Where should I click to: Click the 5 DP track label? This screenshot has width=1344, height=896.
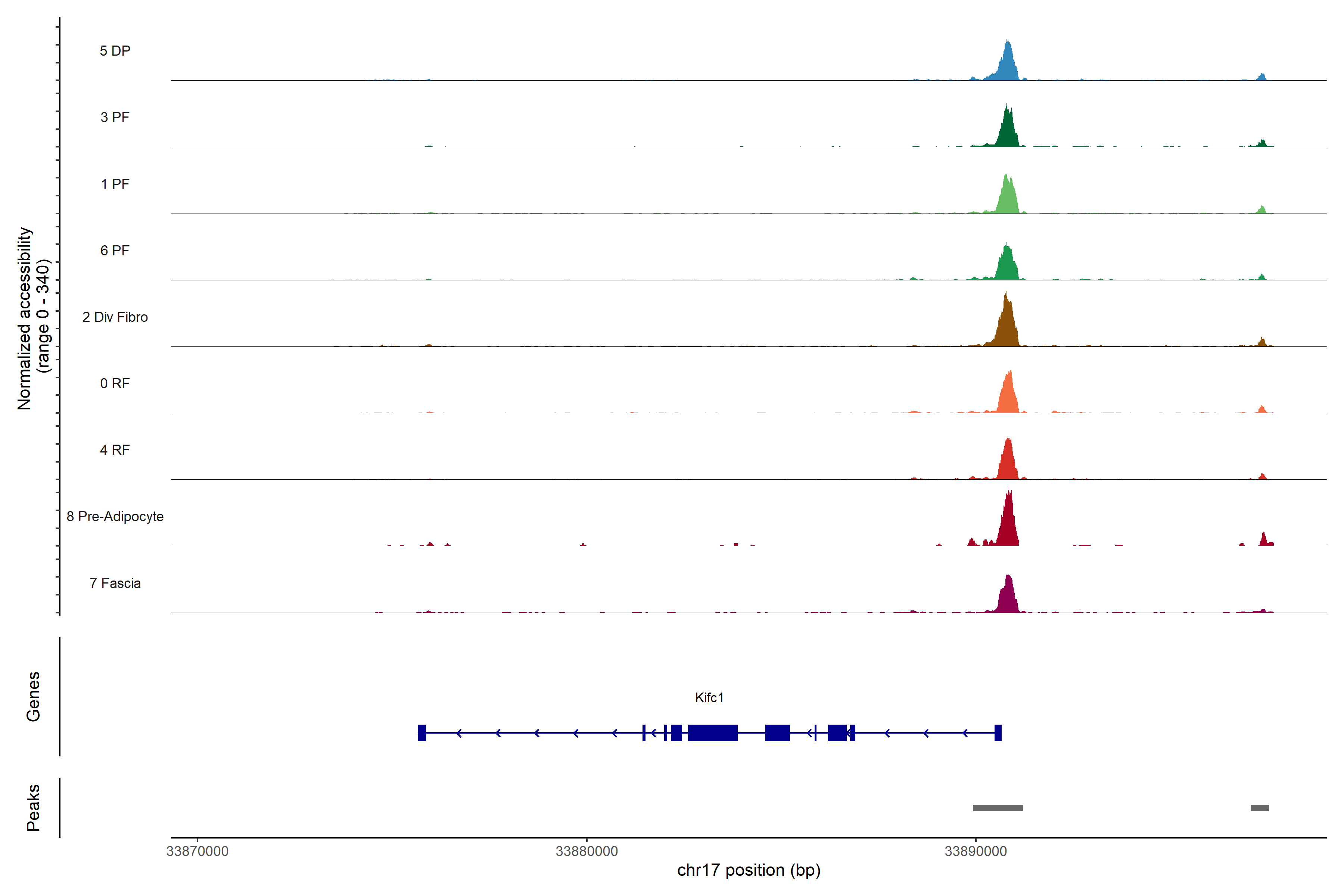tap(115, 51)
